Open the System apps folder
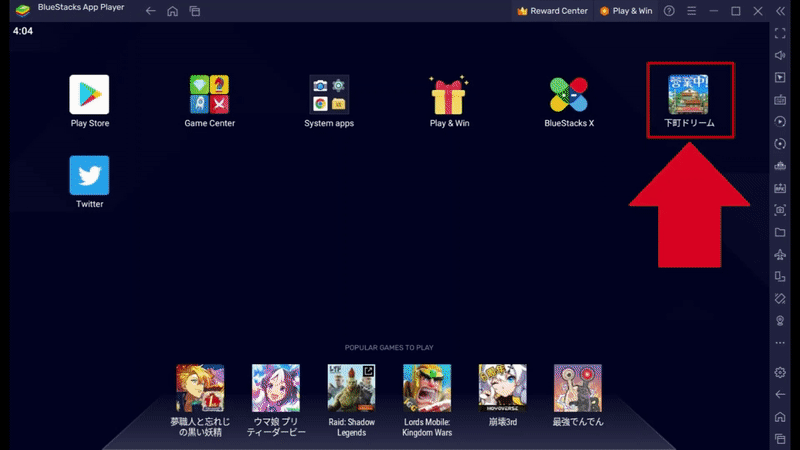 click(x=329, y=95)
